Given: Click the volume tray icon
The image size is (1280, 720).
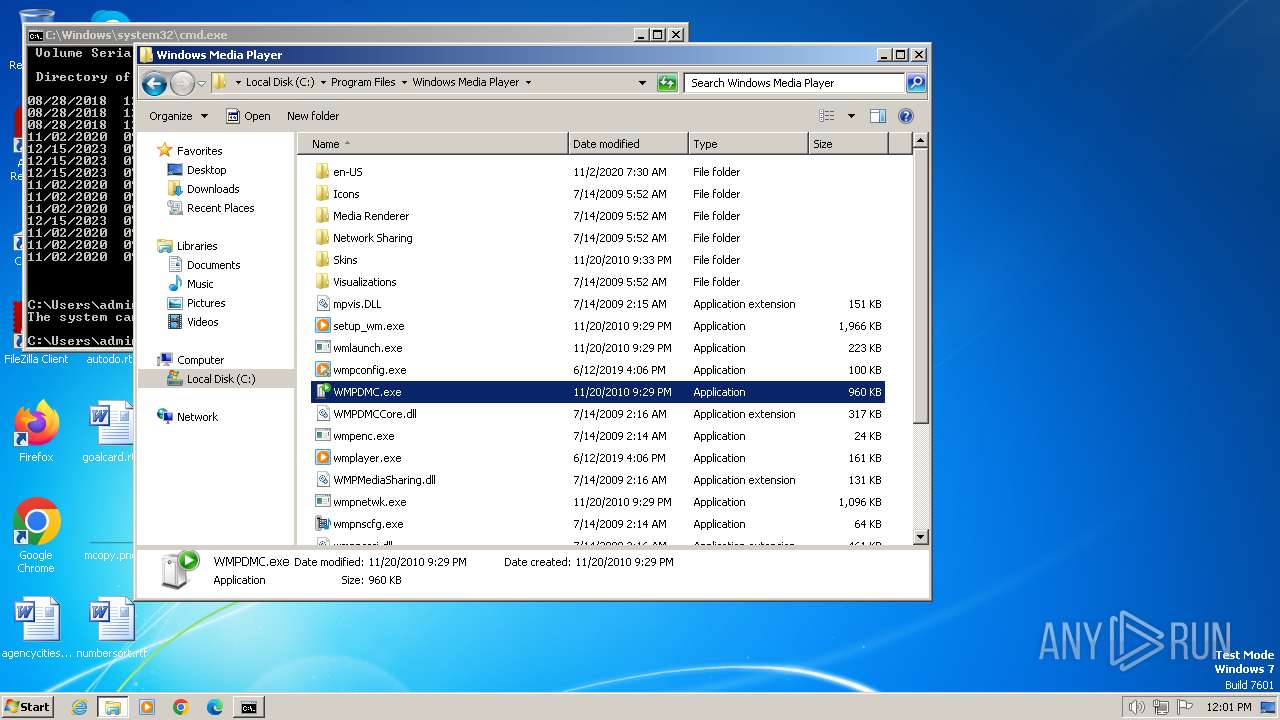Looking at the screenshot, I should (x=1136, y=707).
